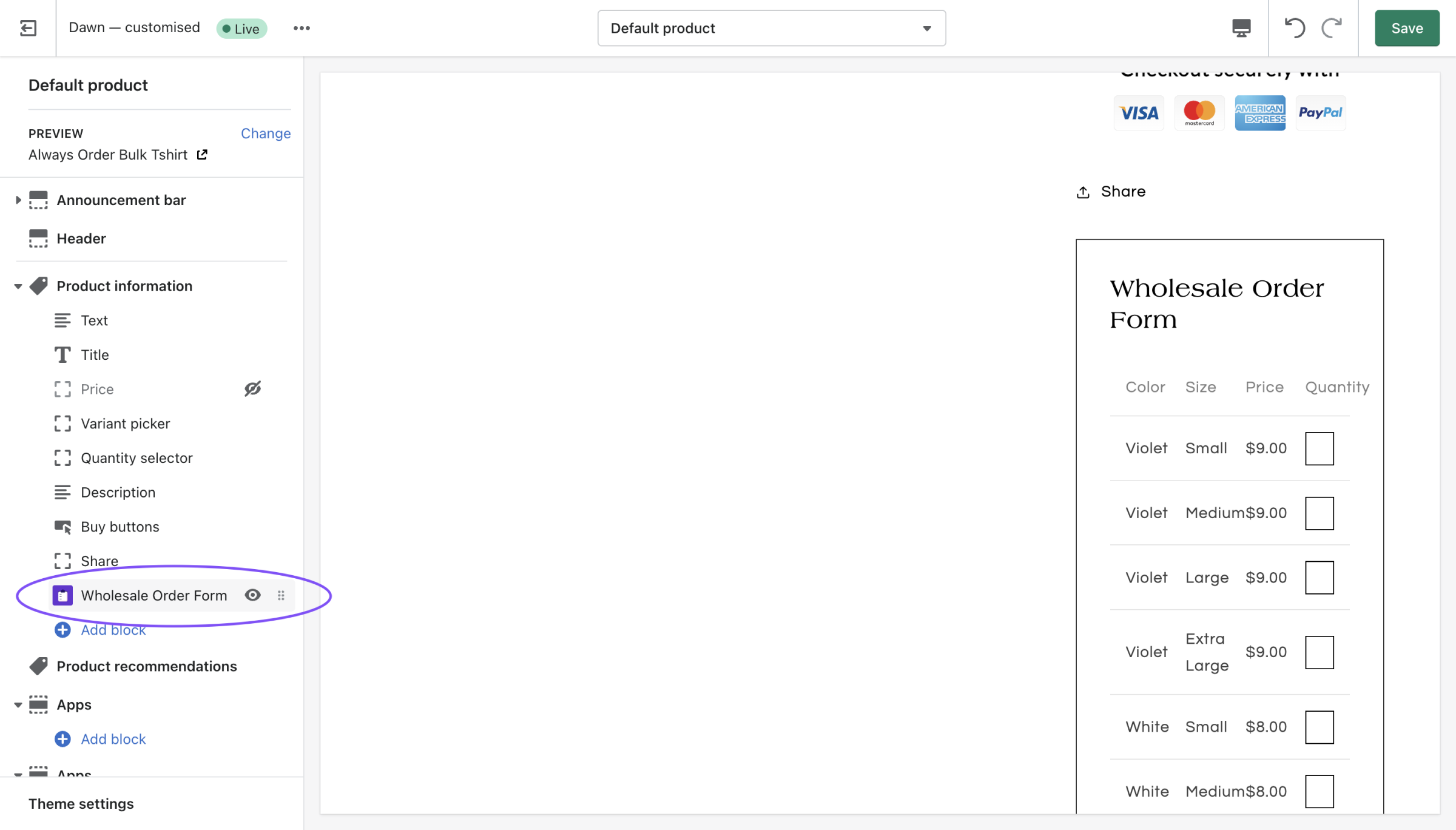The image size is (1456, 830).
Task: Hide the Wholesale Order Form block
Action: [253, 595]
